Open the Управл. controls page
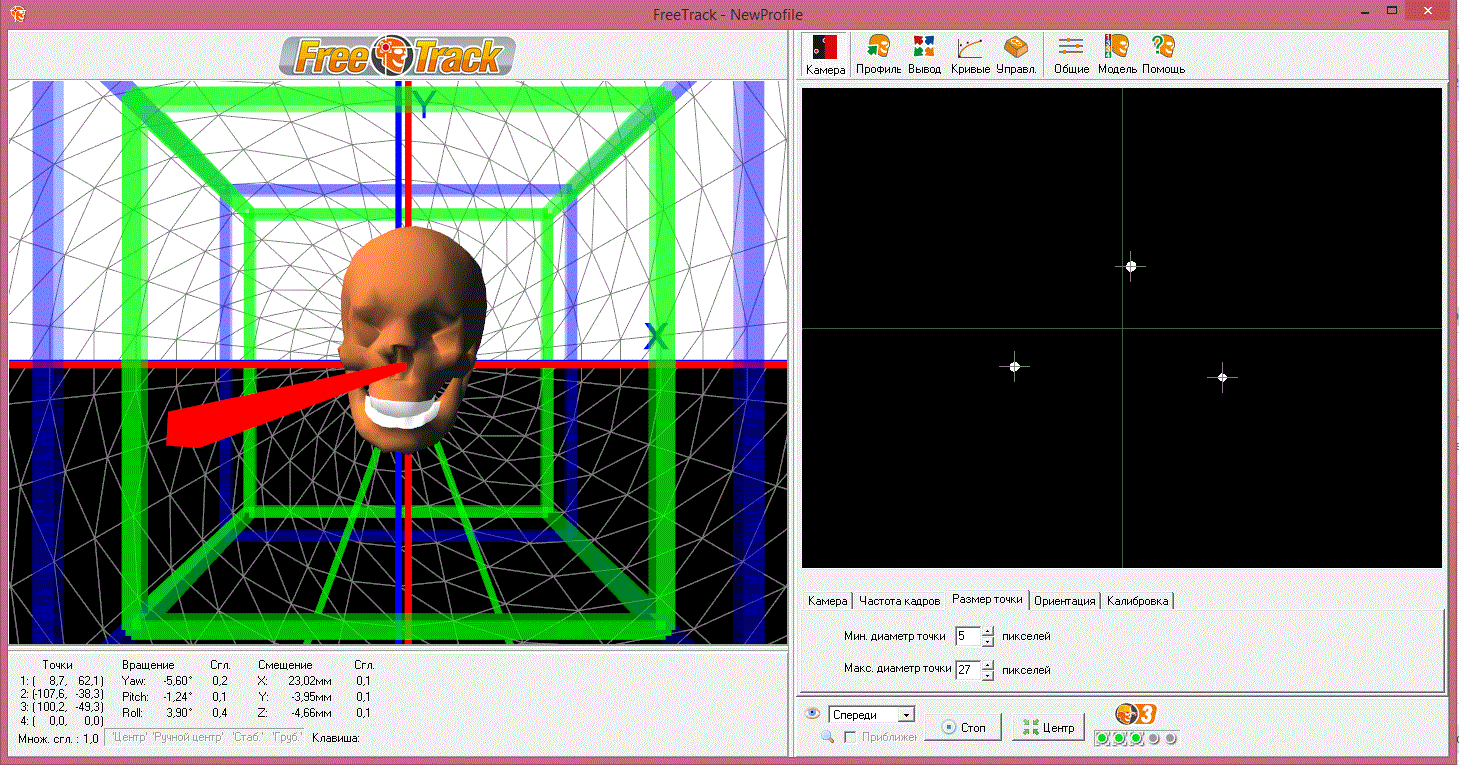 1016,55
